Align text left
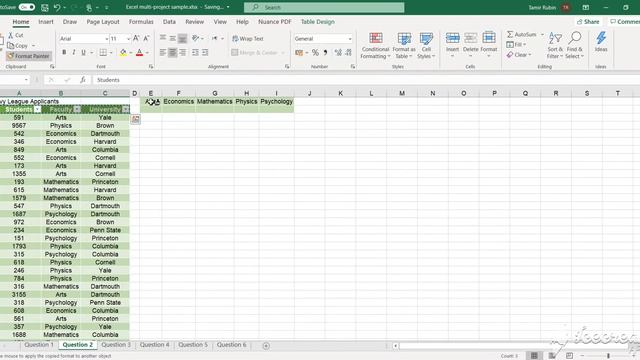 click(163, 52)
